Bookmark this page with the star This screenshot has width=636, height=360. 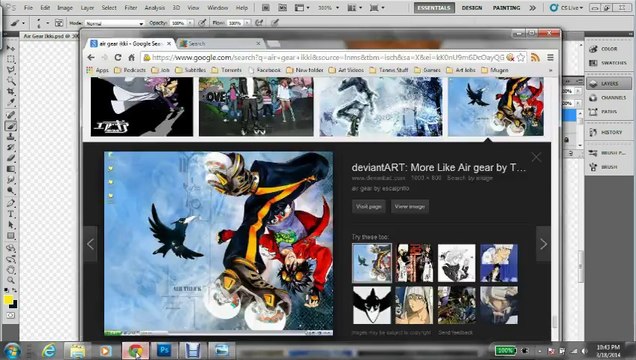[521, 58]
